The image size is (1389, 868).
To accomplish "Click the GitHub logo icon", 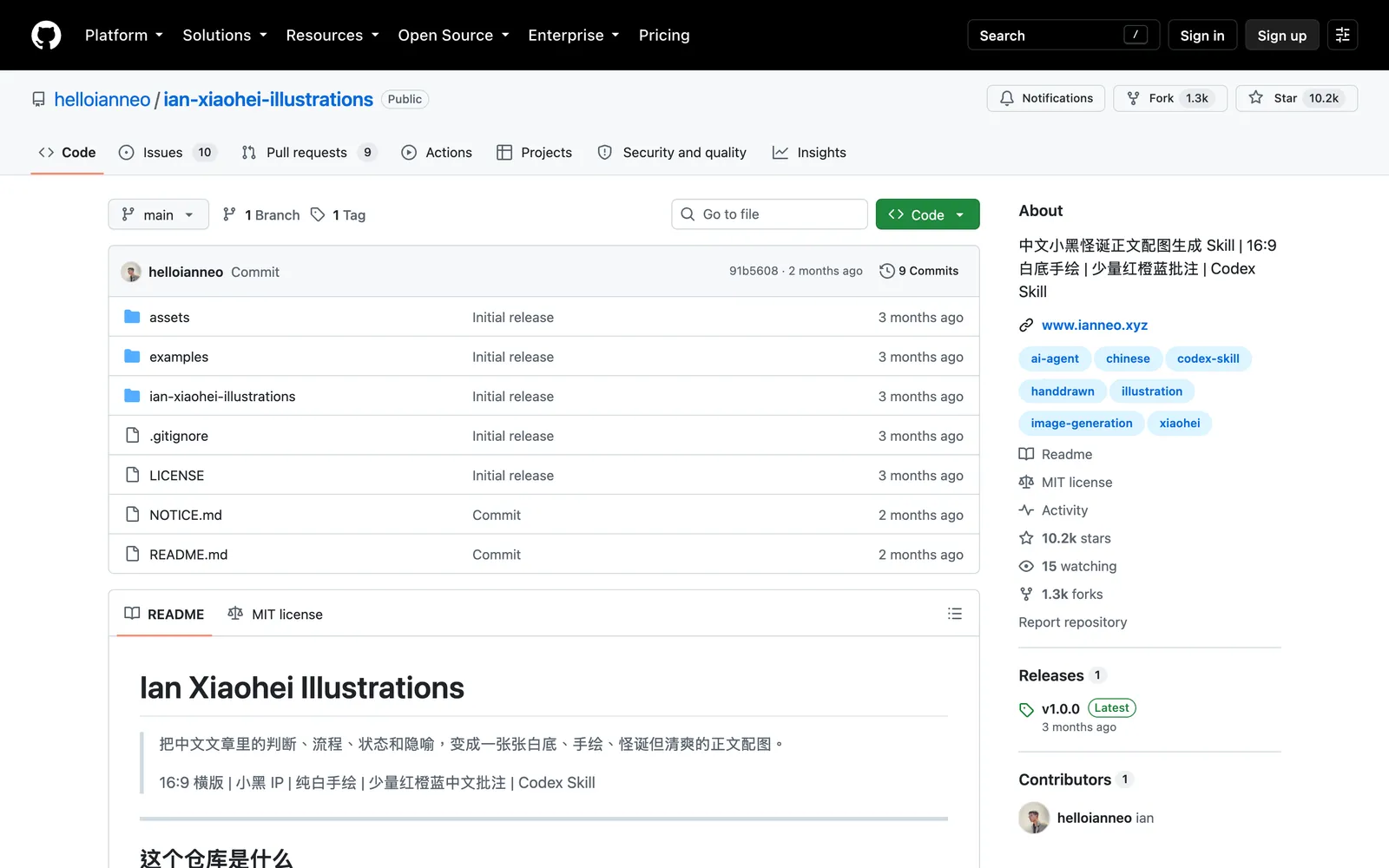I will tap(46, 35).
